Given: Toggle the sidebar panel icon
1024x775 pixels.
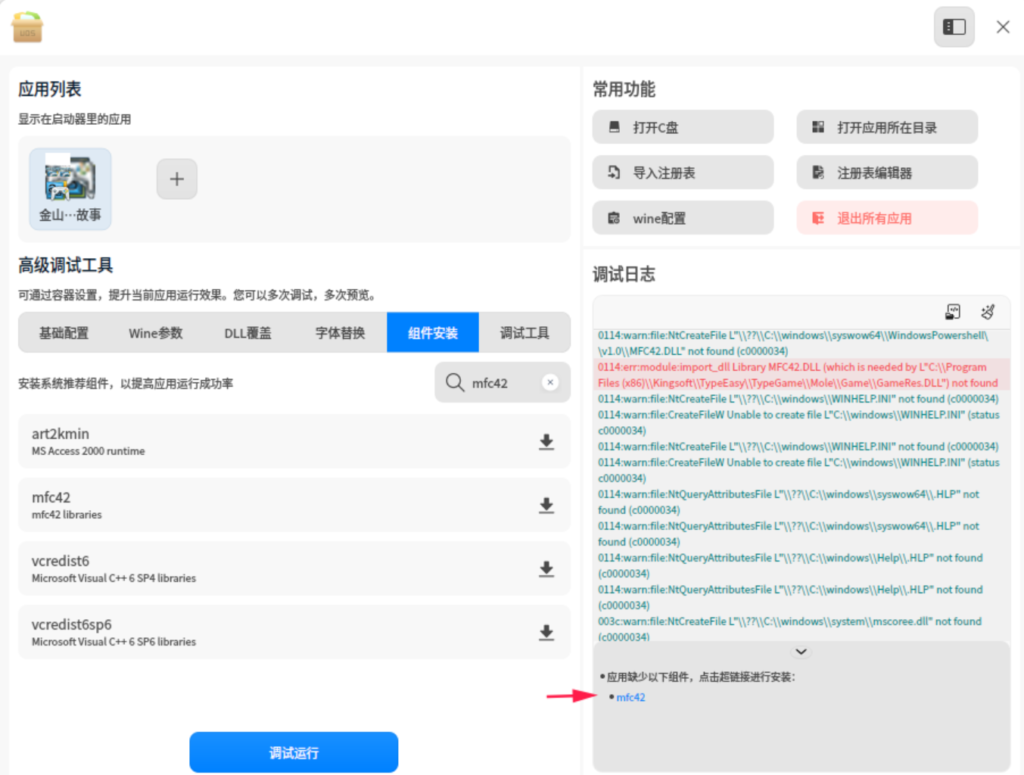Looking at the screenshot, I should point(954,27).
